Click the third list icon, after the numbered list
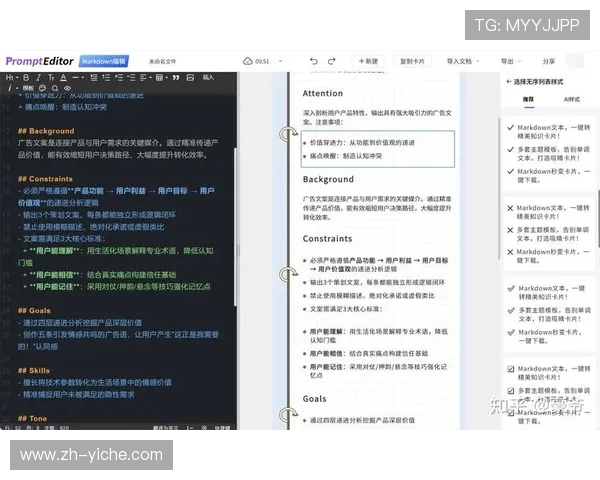600x480 pixels. (119, 78)
